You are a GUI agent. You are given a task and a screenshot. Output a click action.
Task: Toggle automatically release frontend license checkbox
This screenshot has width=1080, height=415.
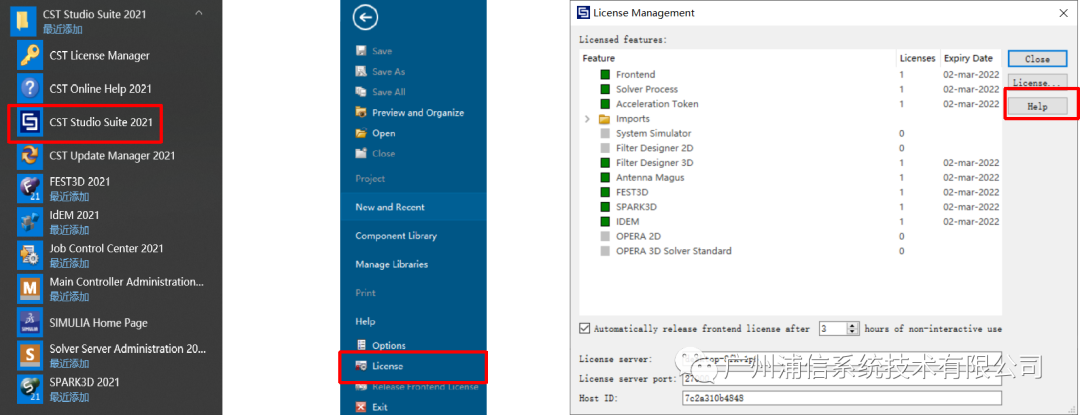(585, 328)
